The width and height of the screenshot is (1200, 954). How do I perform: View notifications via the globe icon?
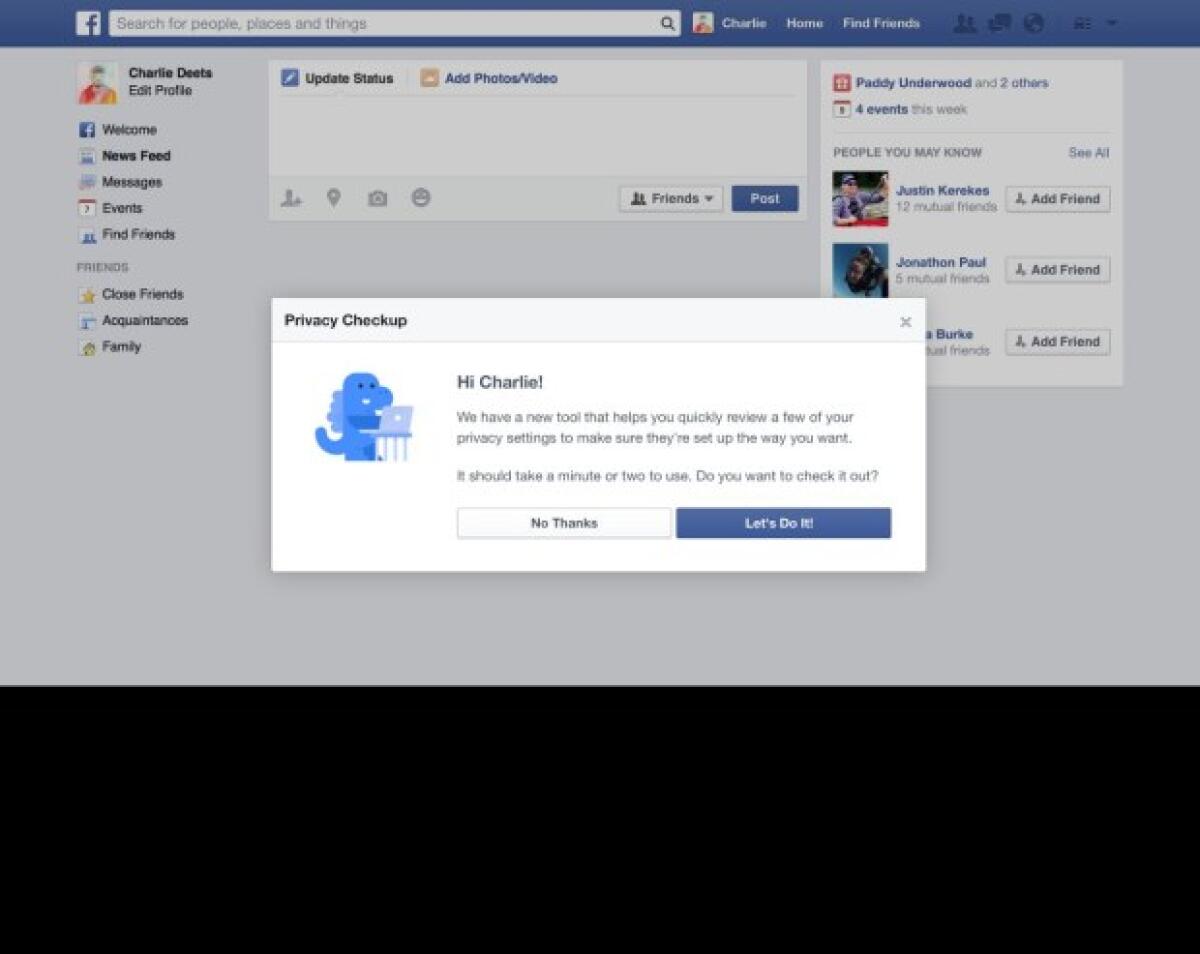point(1034,23)
